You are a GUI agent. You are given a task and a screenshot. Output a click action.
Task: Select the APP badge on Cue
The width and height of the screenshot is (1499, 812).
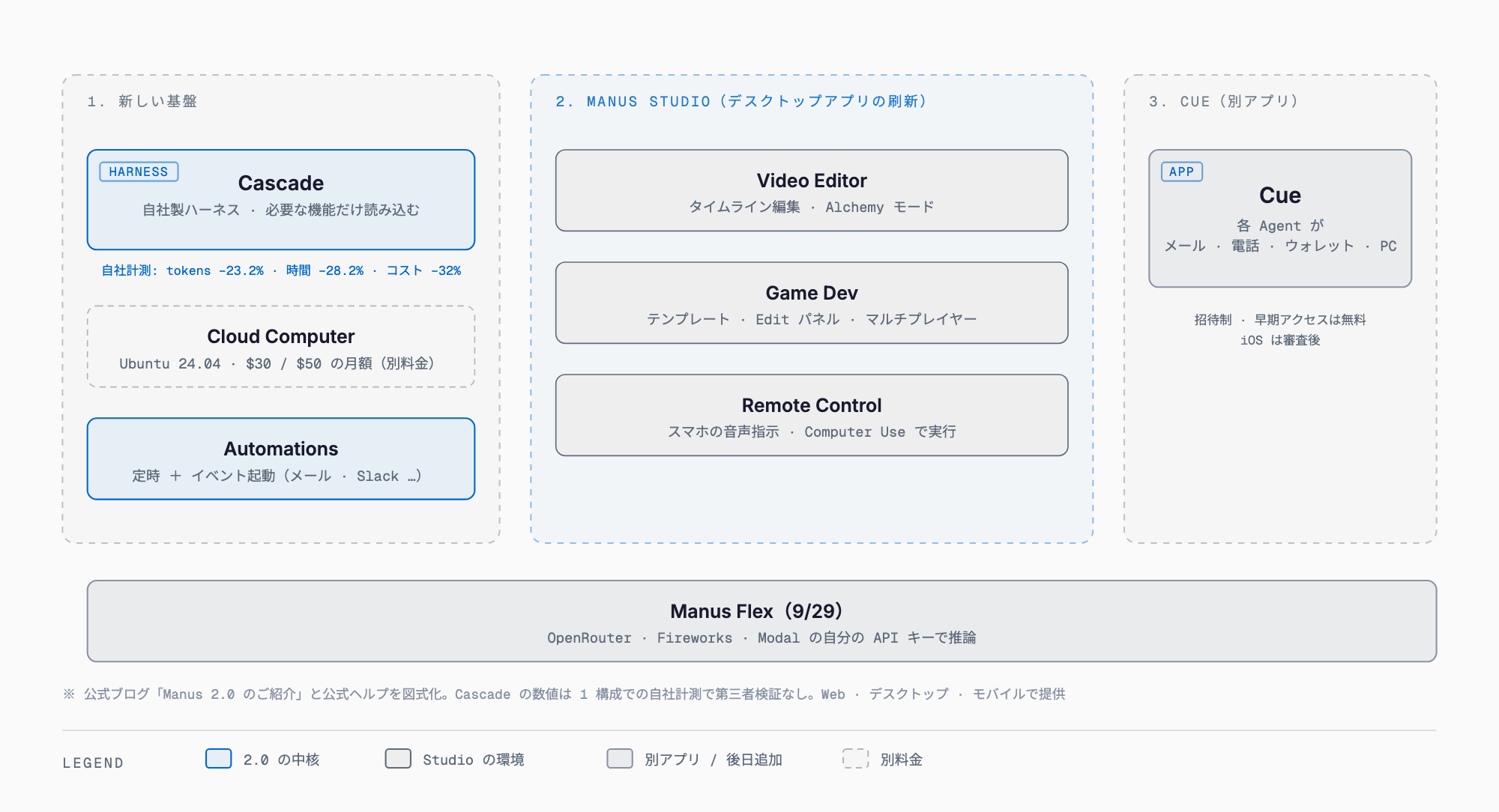pos(1182,172)
